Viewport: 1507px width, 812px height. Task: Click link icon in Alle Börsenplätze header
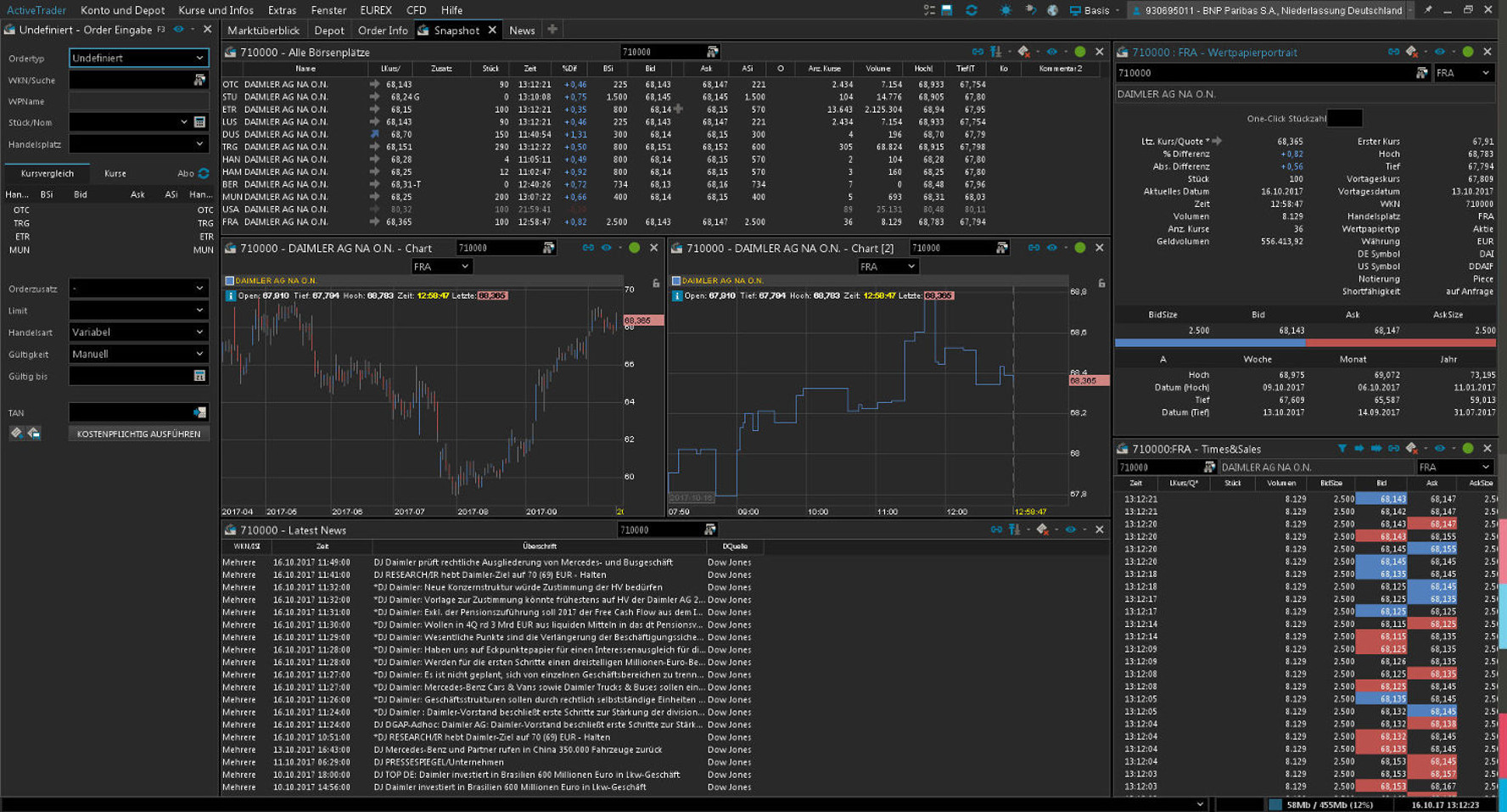click(978, 52)
